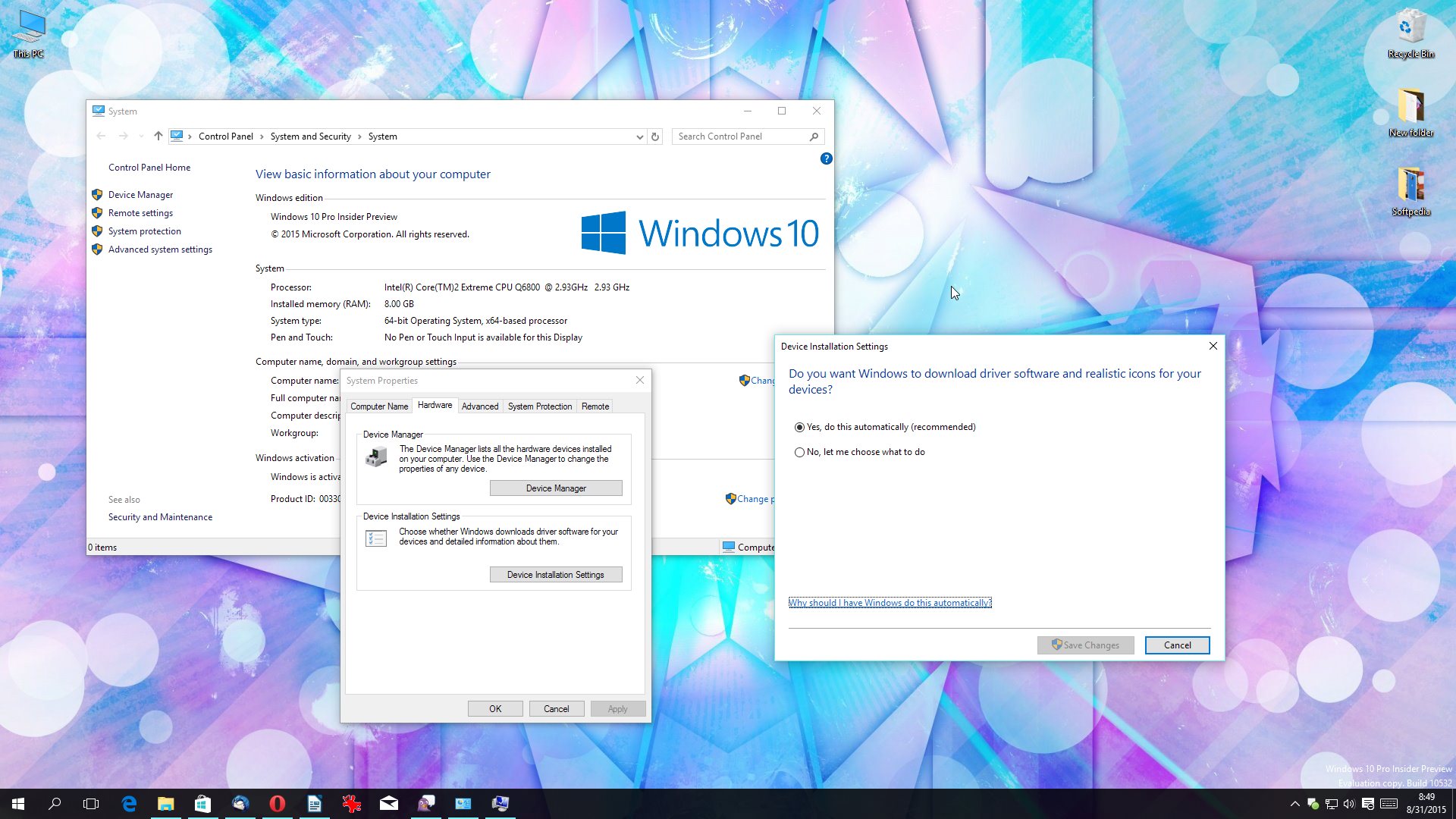Click Cancel in System Properties

[x=556, y=709]
